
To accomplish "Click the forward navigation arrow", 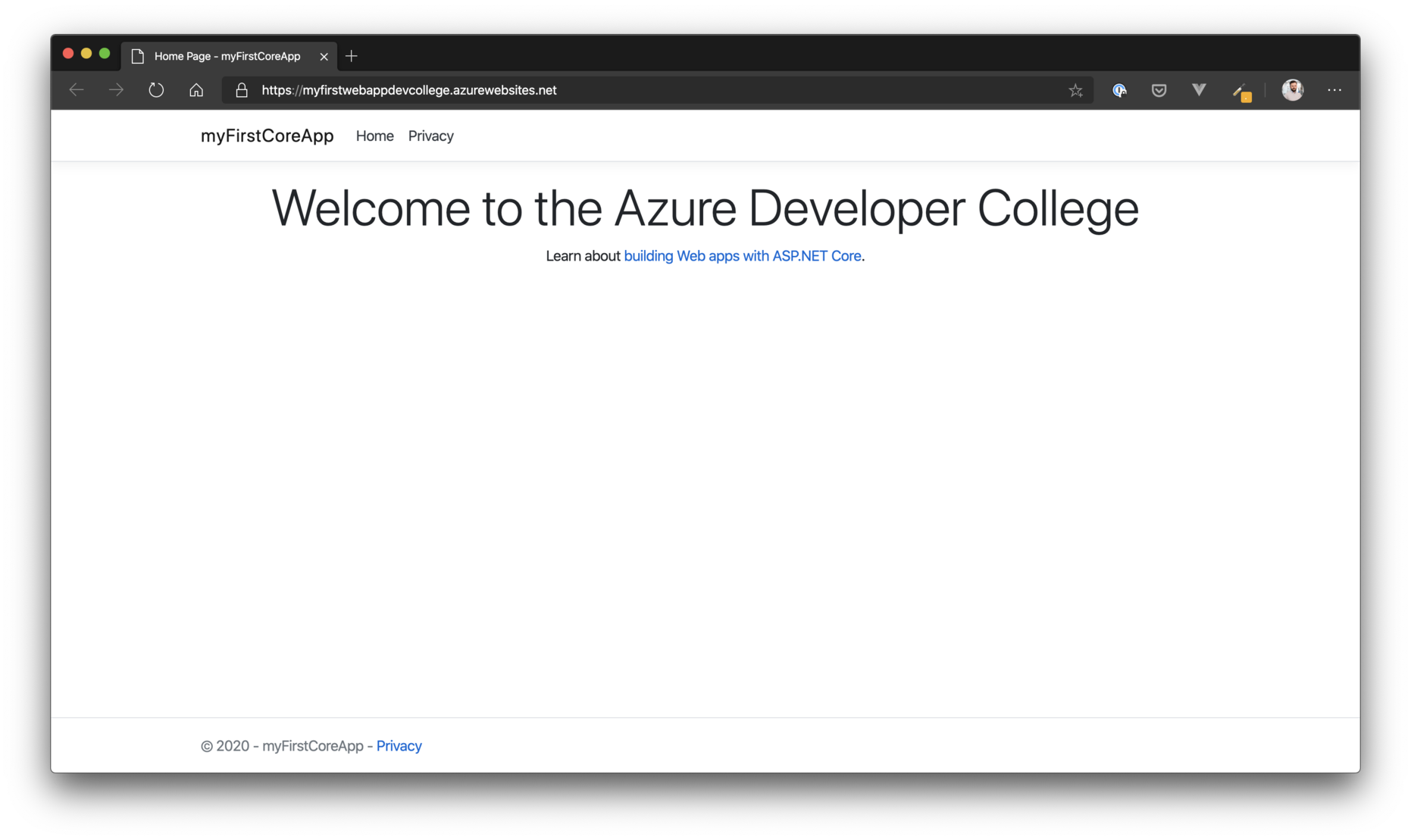I will click(115, 89).
